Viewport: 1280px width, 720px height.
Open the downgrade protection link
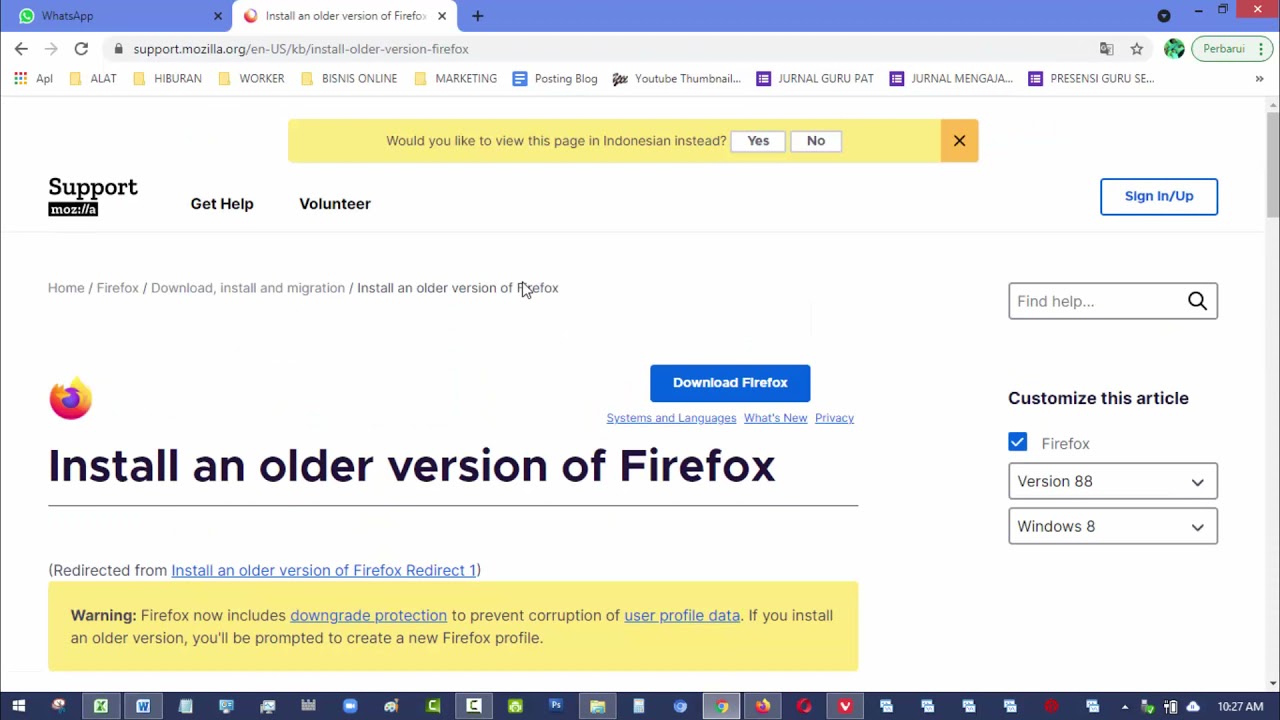pyautogui.click(x=368, y=615)
